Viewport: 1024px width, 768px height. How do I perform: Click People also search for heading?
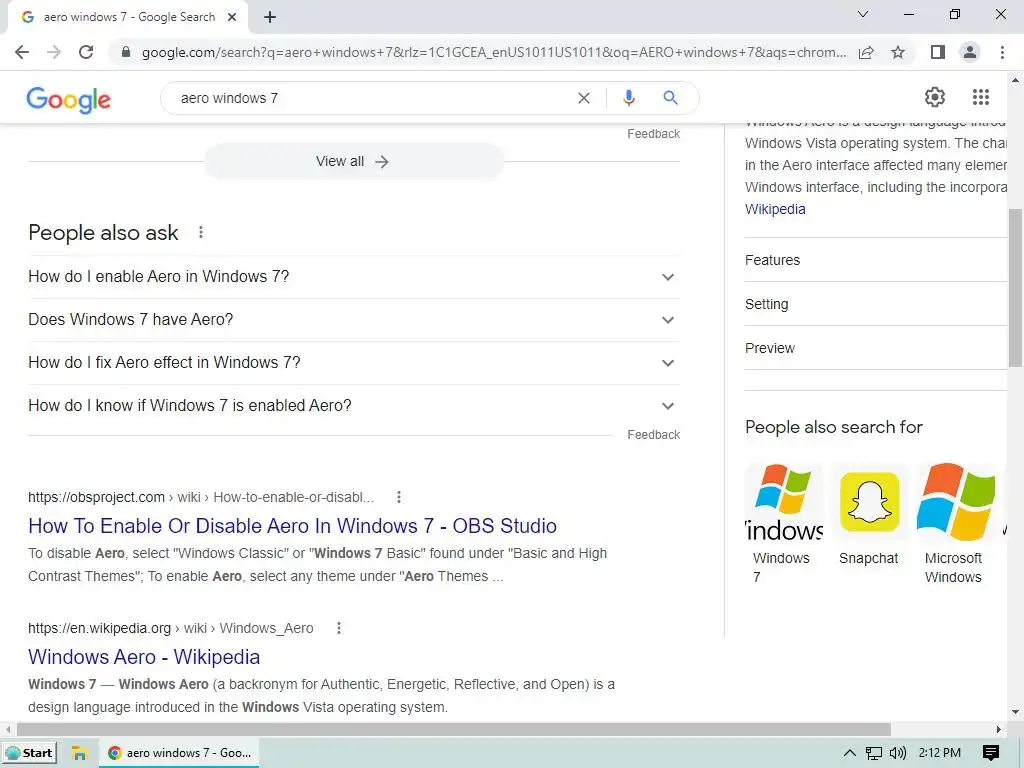click(834, 427)
